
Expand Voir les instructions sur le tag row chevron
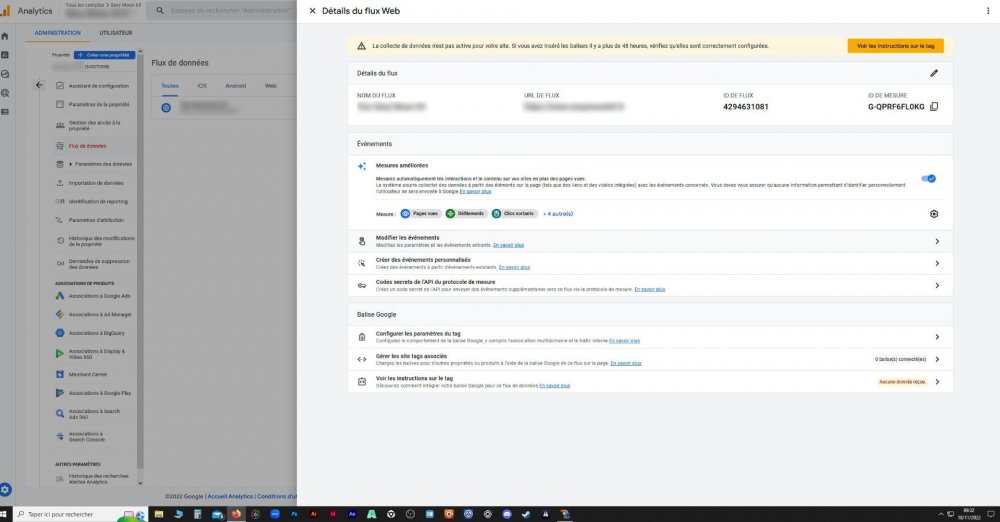click(937, 382)
